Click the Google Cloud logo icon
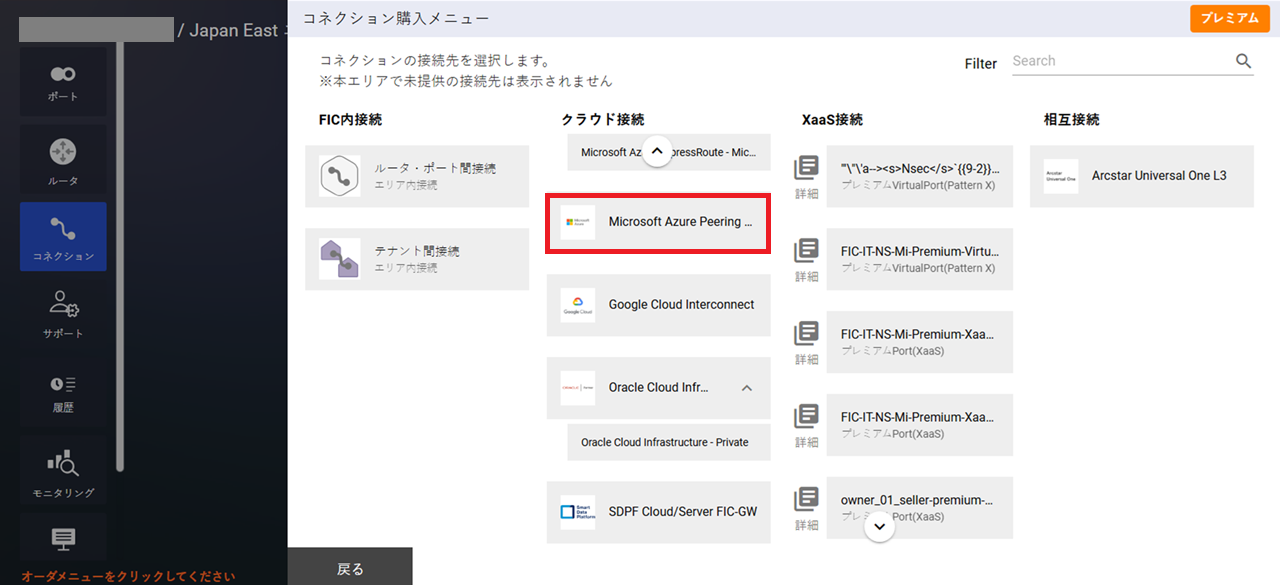This screenshot has height=585, width=1280. coord(578,305)
